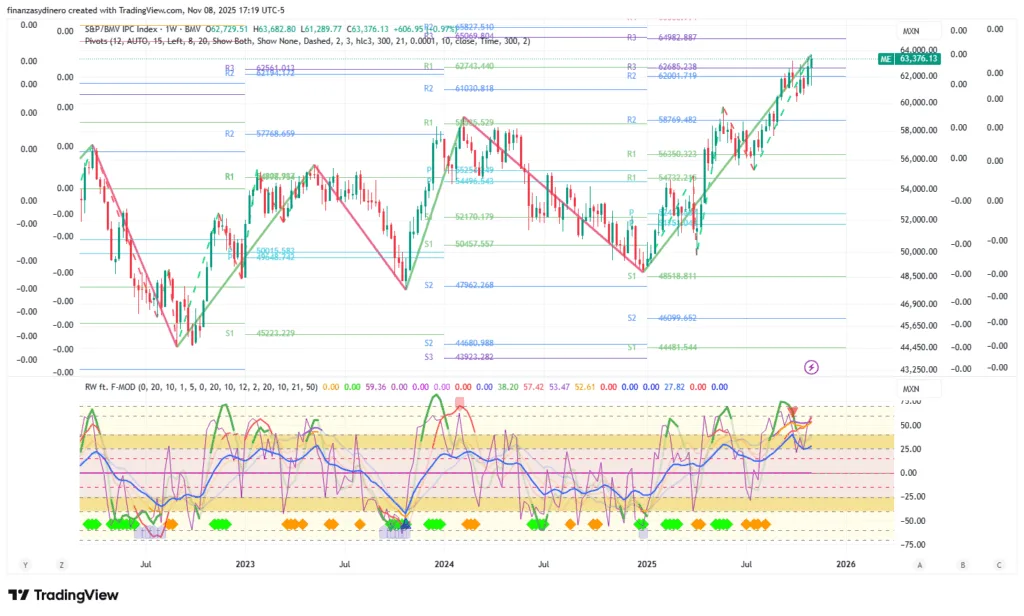Click the TradingView logo at bottom left

pos(63,595)
